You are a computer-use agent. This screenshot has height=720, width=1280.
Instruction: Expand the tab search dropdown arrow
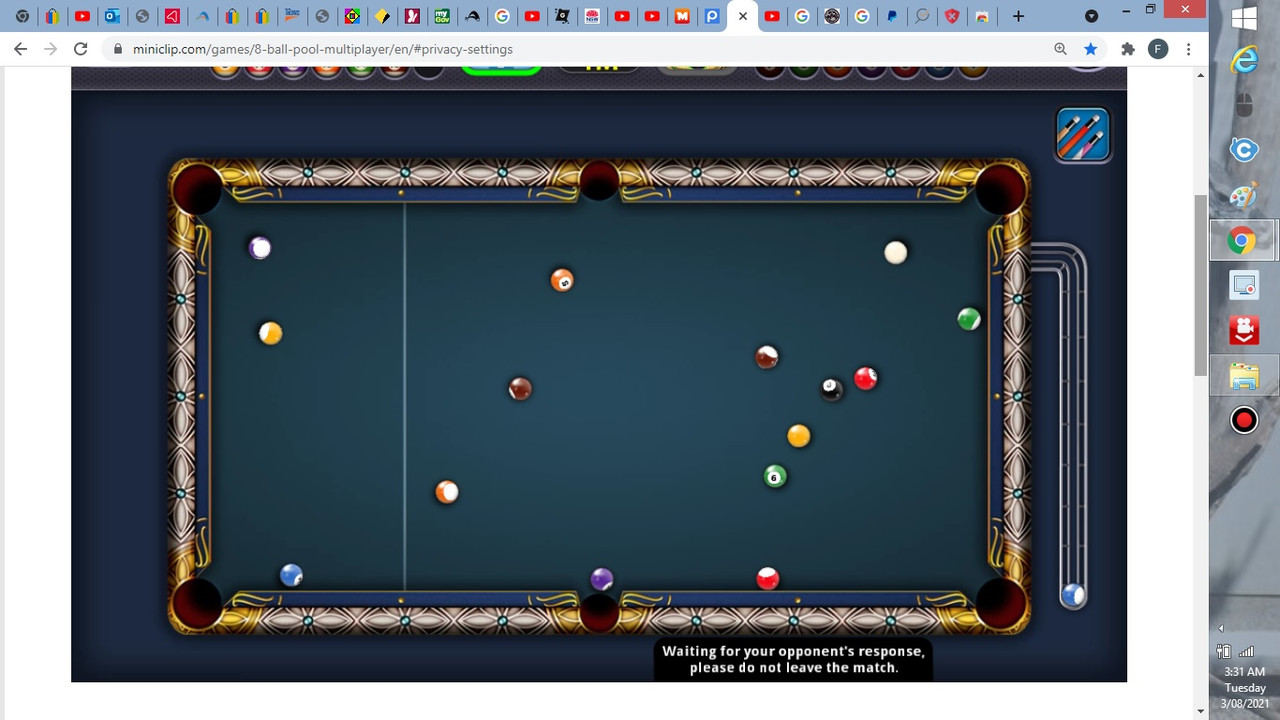(1091, 16)
